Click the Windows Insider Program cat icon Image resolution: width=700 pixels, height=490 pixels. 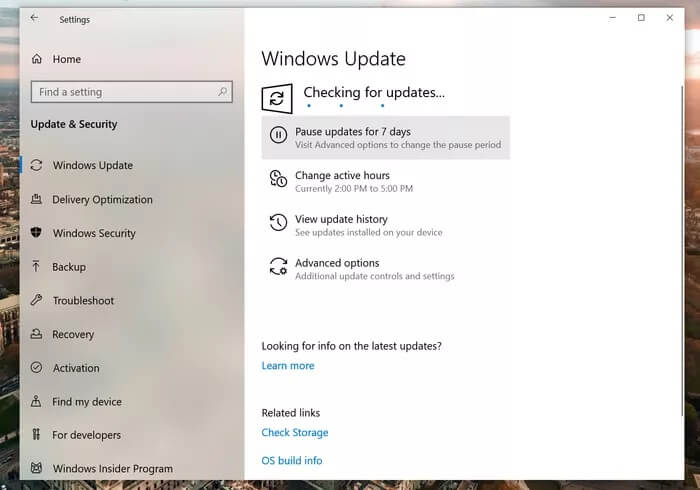[36, 468]
